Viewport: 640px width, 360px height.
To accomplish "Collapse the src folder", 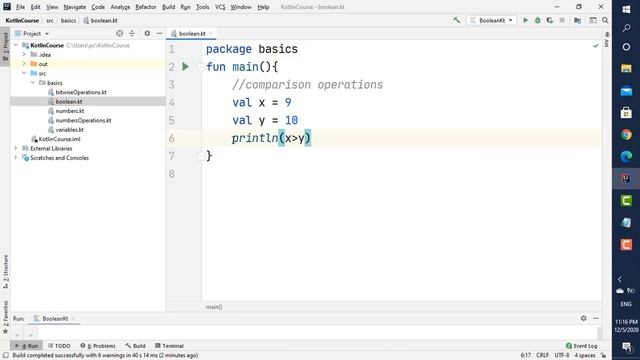I will click(24, 73).
